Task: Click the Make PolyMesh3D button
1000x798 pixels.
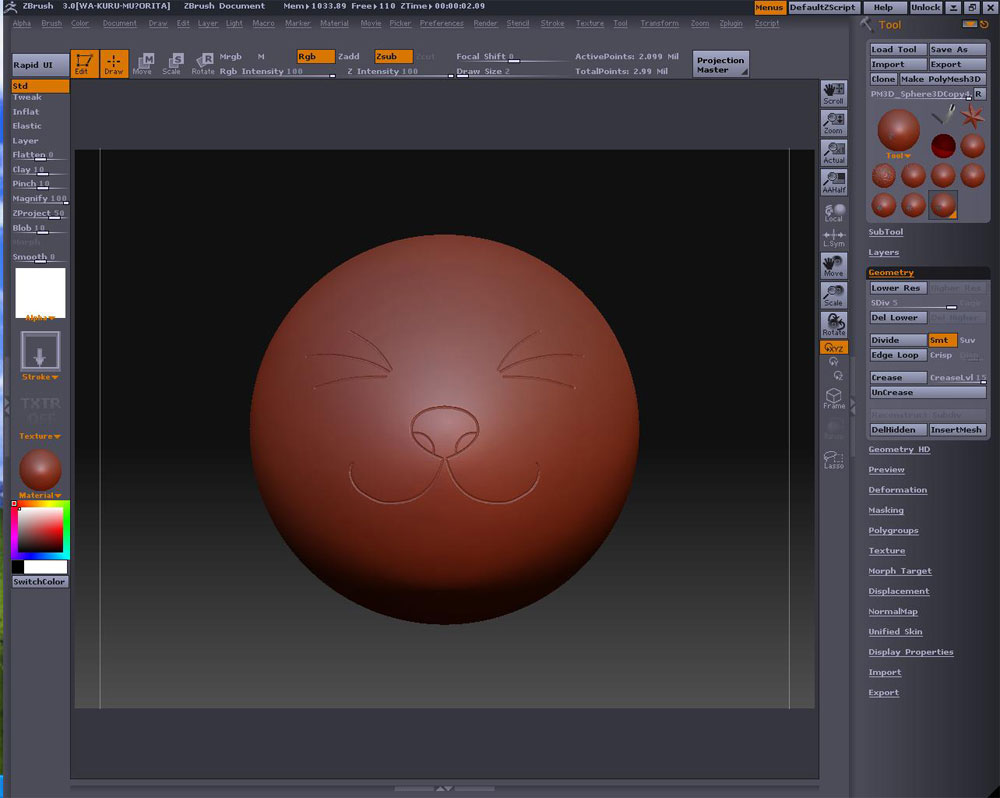Action: [942, 79]
